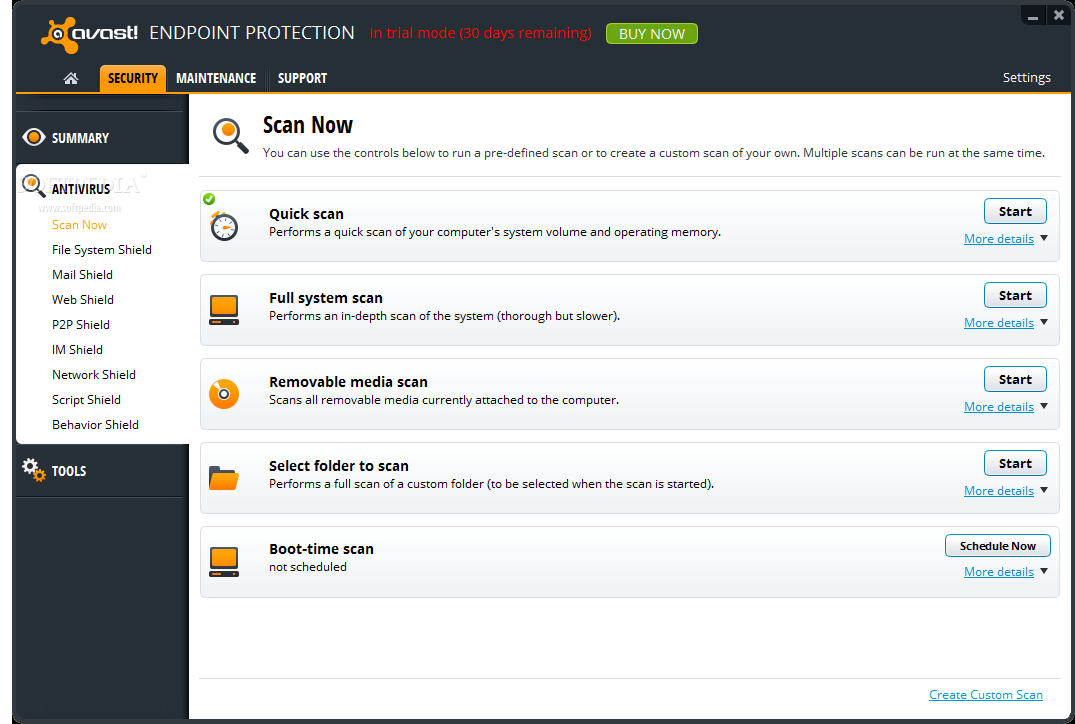Open Settings
The width and height of the screenshot is (1075, 724).
coord(1026,77)
